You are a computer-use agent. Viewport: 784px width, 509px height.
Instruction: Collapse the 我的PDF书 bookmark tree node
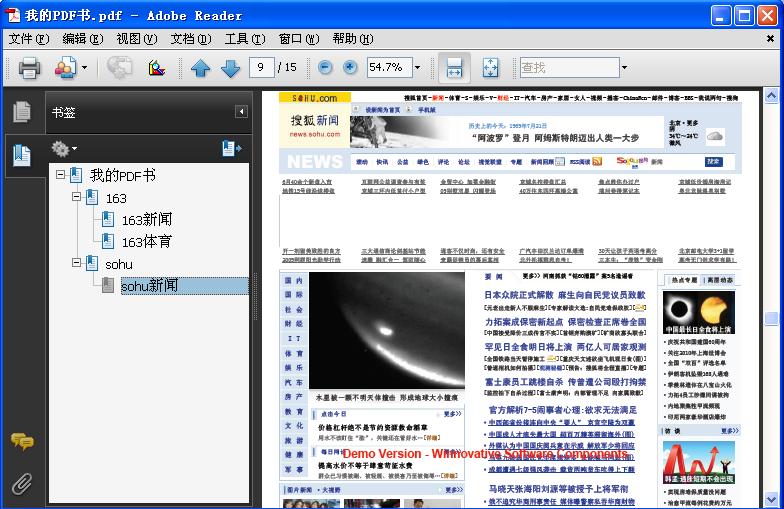coord(60,175)
